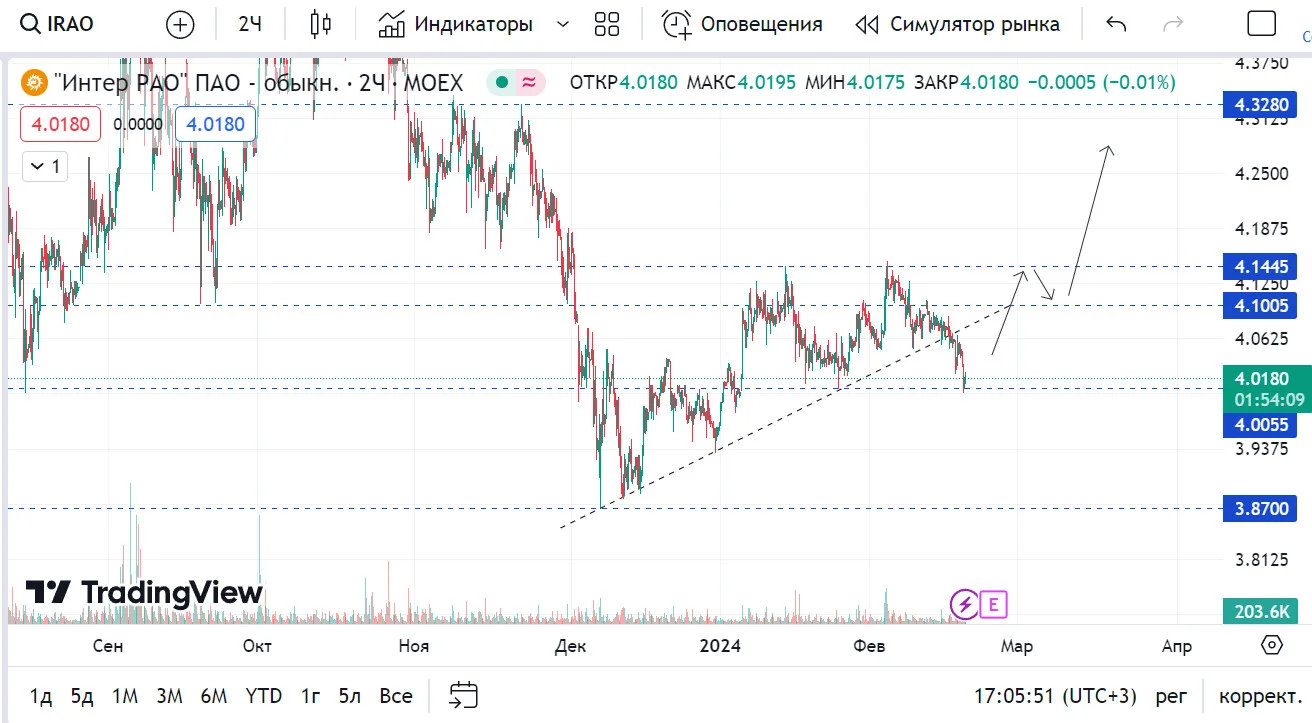The height and width of the screenshot is (723, 1312).
Task: Create an alert via Оповещения
Action: click(742, 24)
